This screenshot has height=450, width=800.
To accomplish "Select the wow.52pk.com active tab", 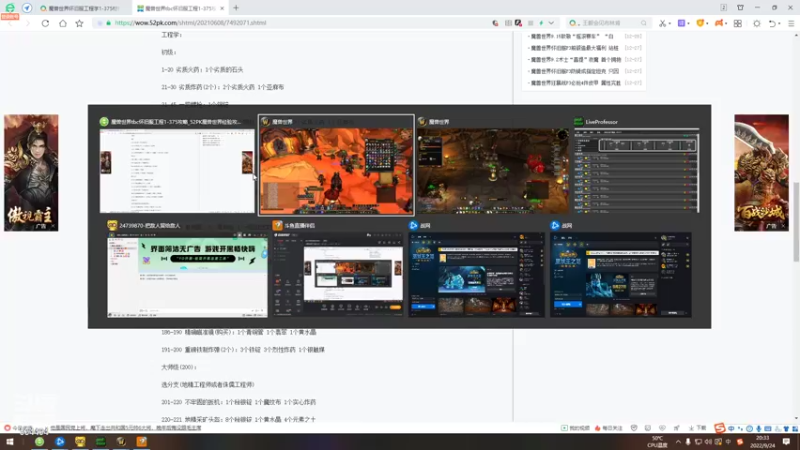I will tap(179, 8).
